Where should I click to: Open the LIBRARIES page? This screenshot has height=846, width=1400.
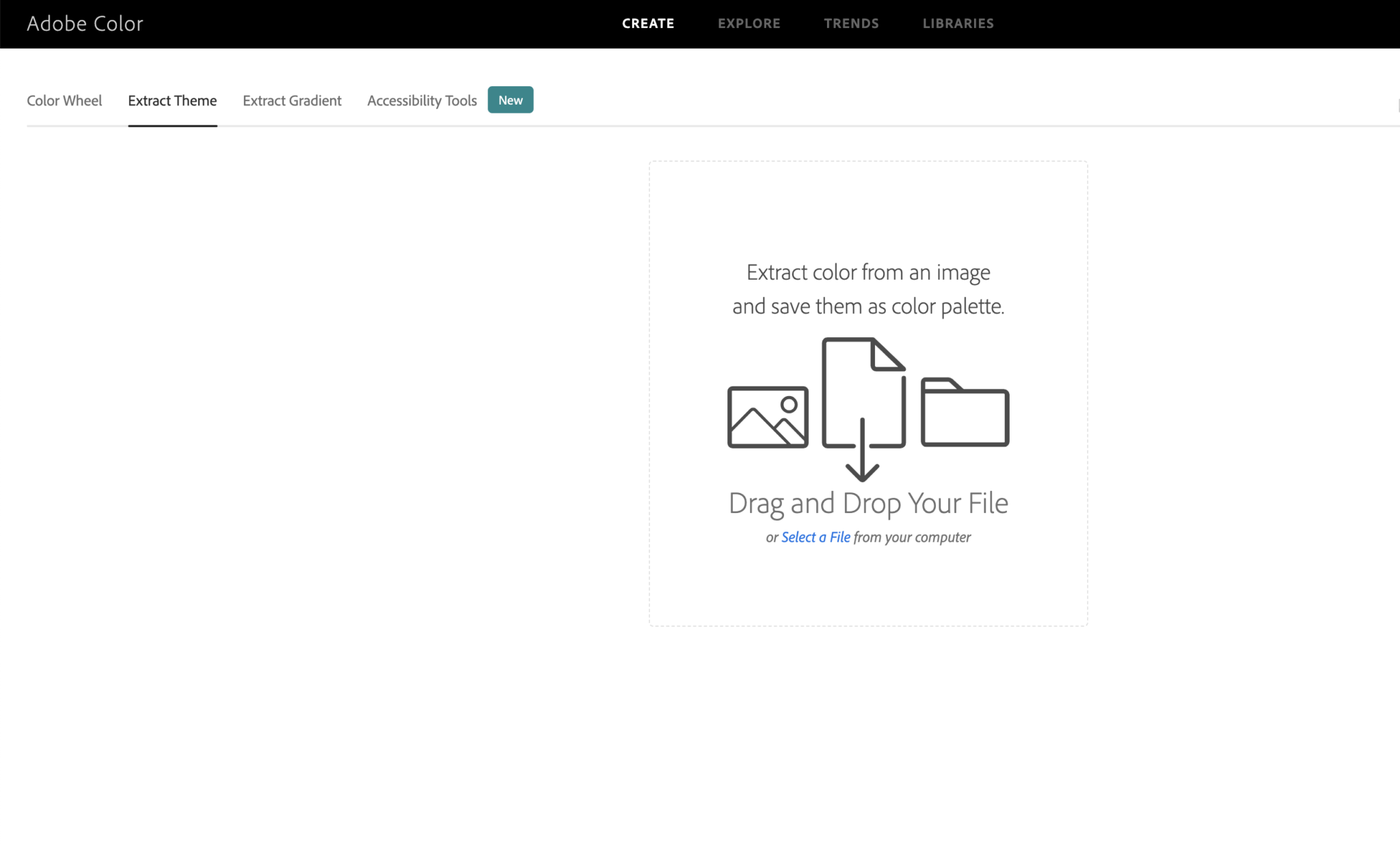958,23
